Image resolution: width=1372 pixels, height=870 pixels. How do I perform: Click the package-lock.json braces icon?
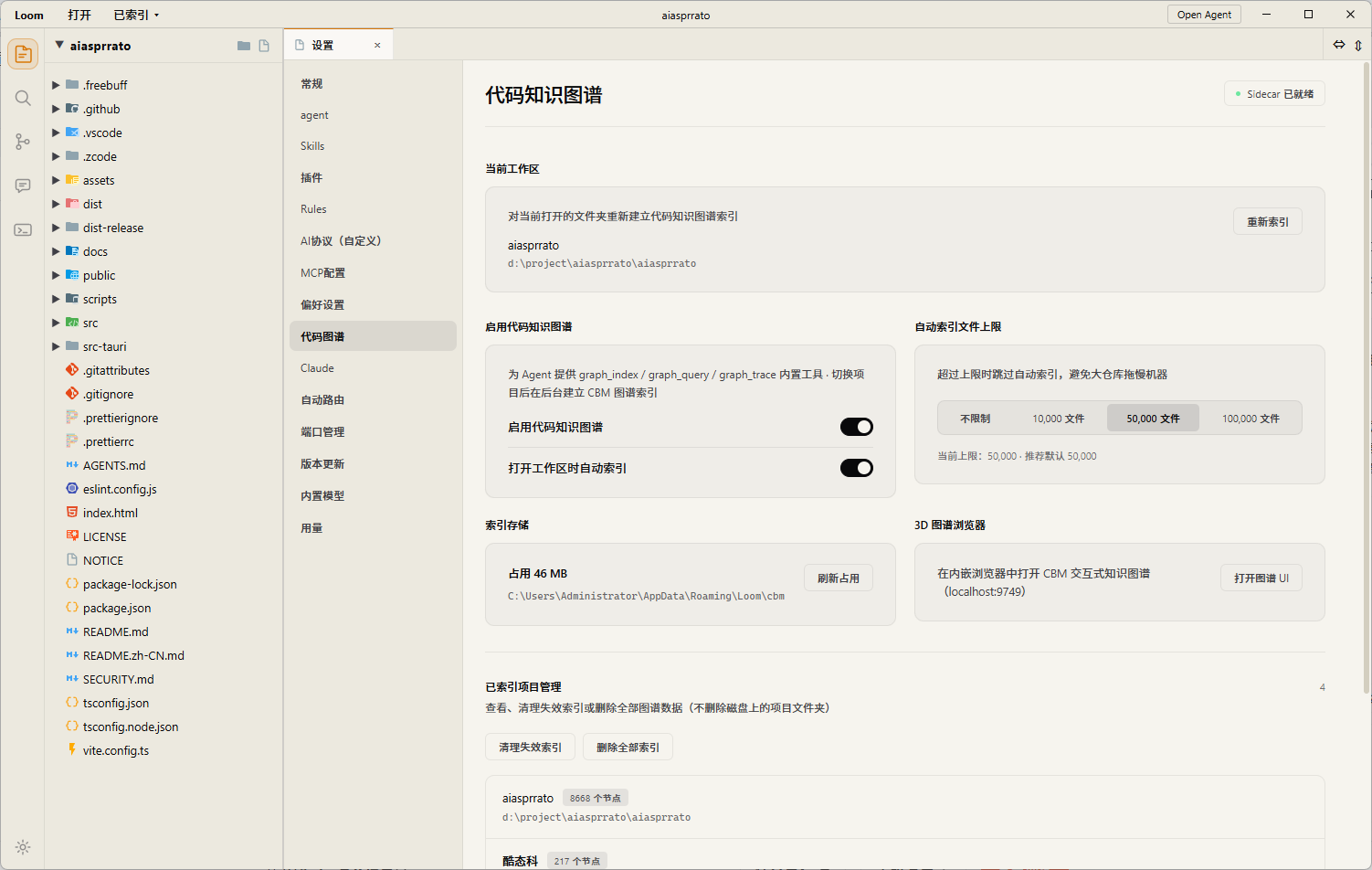click(x=72, y=584)
